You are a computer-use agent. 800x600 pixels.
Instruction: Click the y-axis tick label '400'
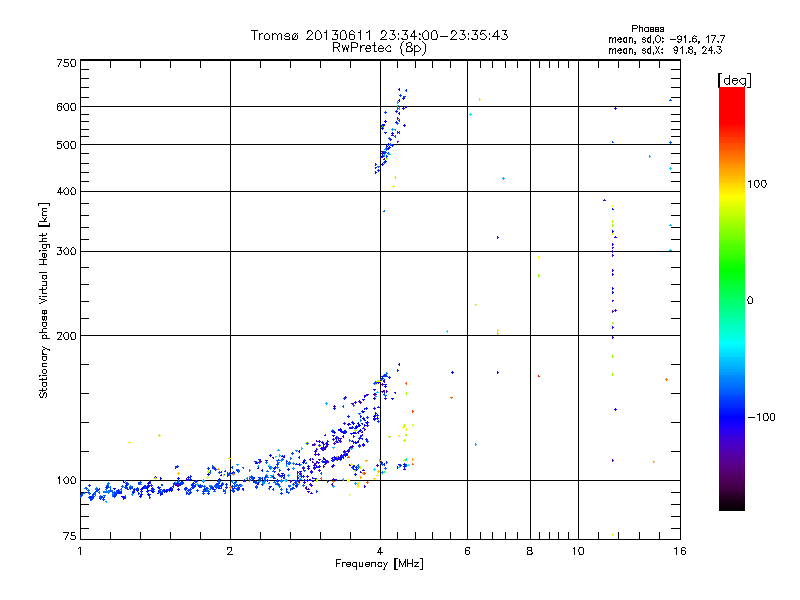pos(66,191)
